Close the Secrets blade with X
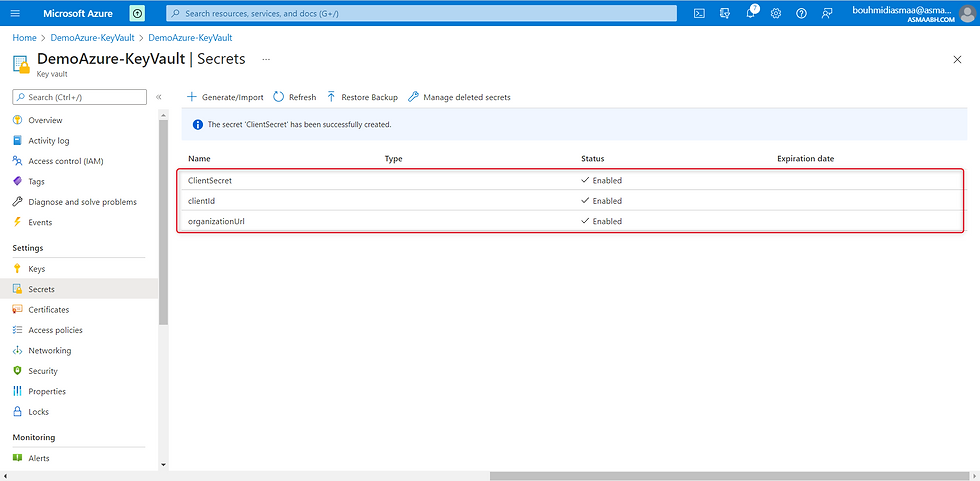980x481 pixels. (957, 60)
